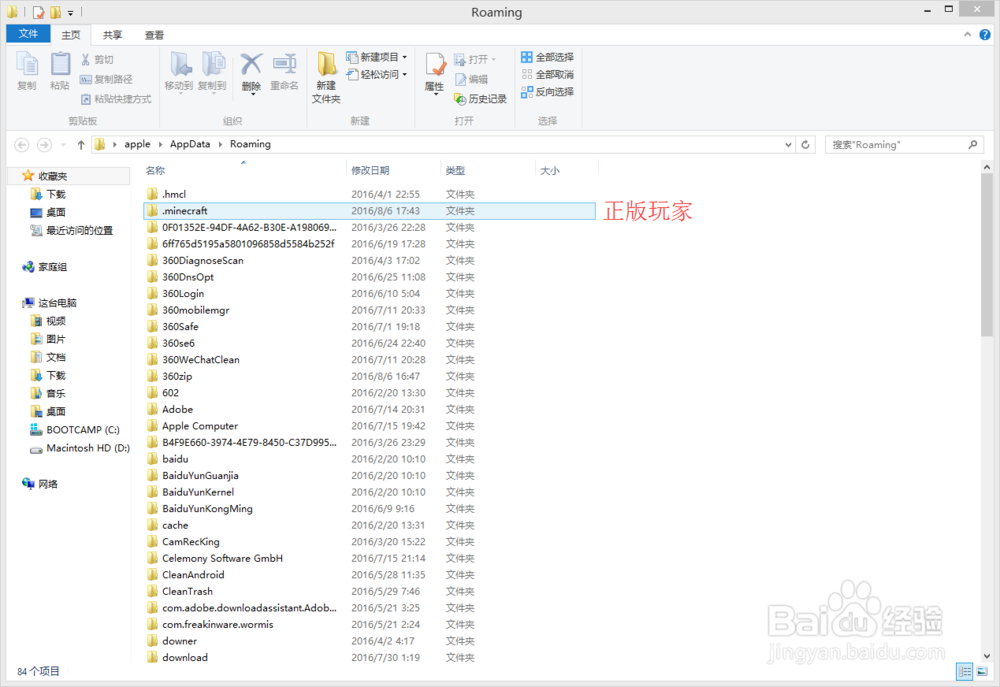Minimize the ribbon with the chevron toggle
The width and height of the screenshot is (1000, 687).
(x=967, y=33)
